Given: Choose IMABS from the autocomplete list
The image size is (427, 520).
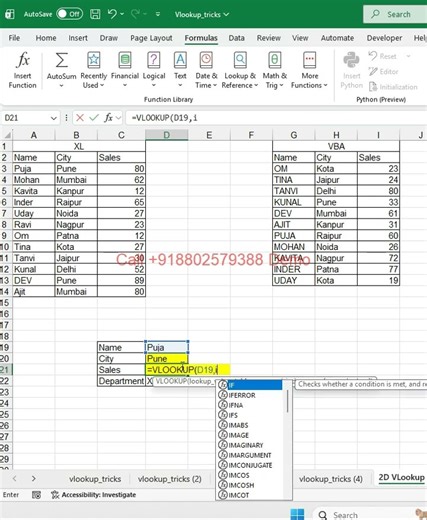Looking at the screenshot, I should click(x=250, y=425).
